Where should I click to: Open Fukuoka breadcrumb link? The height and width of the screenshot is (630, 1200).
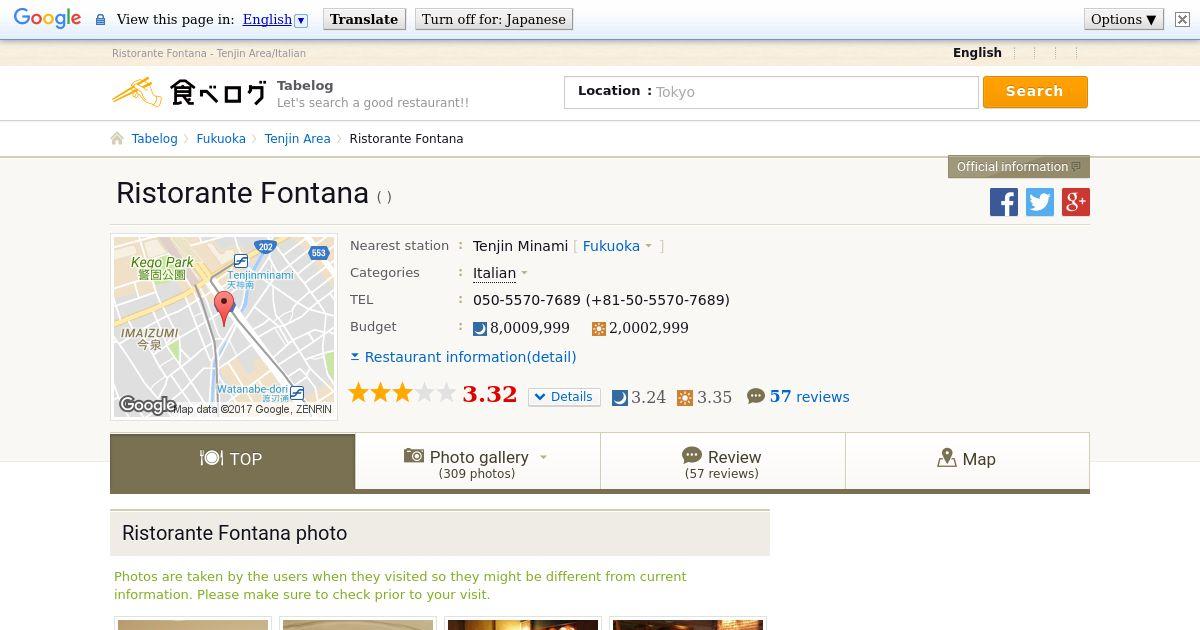221,139
